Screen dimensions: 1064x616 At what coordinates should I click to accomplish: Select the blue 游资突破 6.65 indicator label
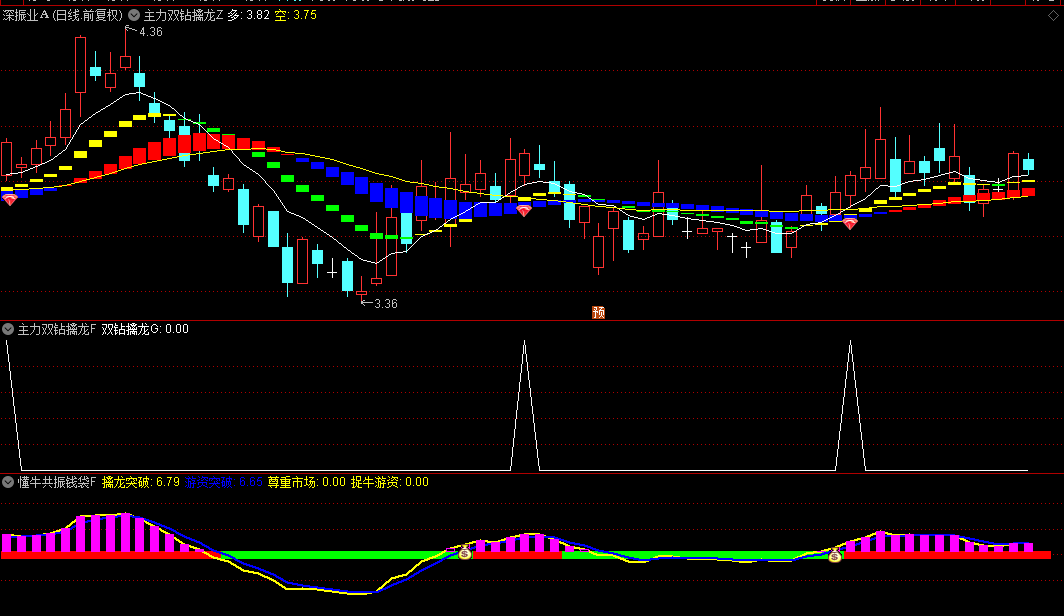224,482
